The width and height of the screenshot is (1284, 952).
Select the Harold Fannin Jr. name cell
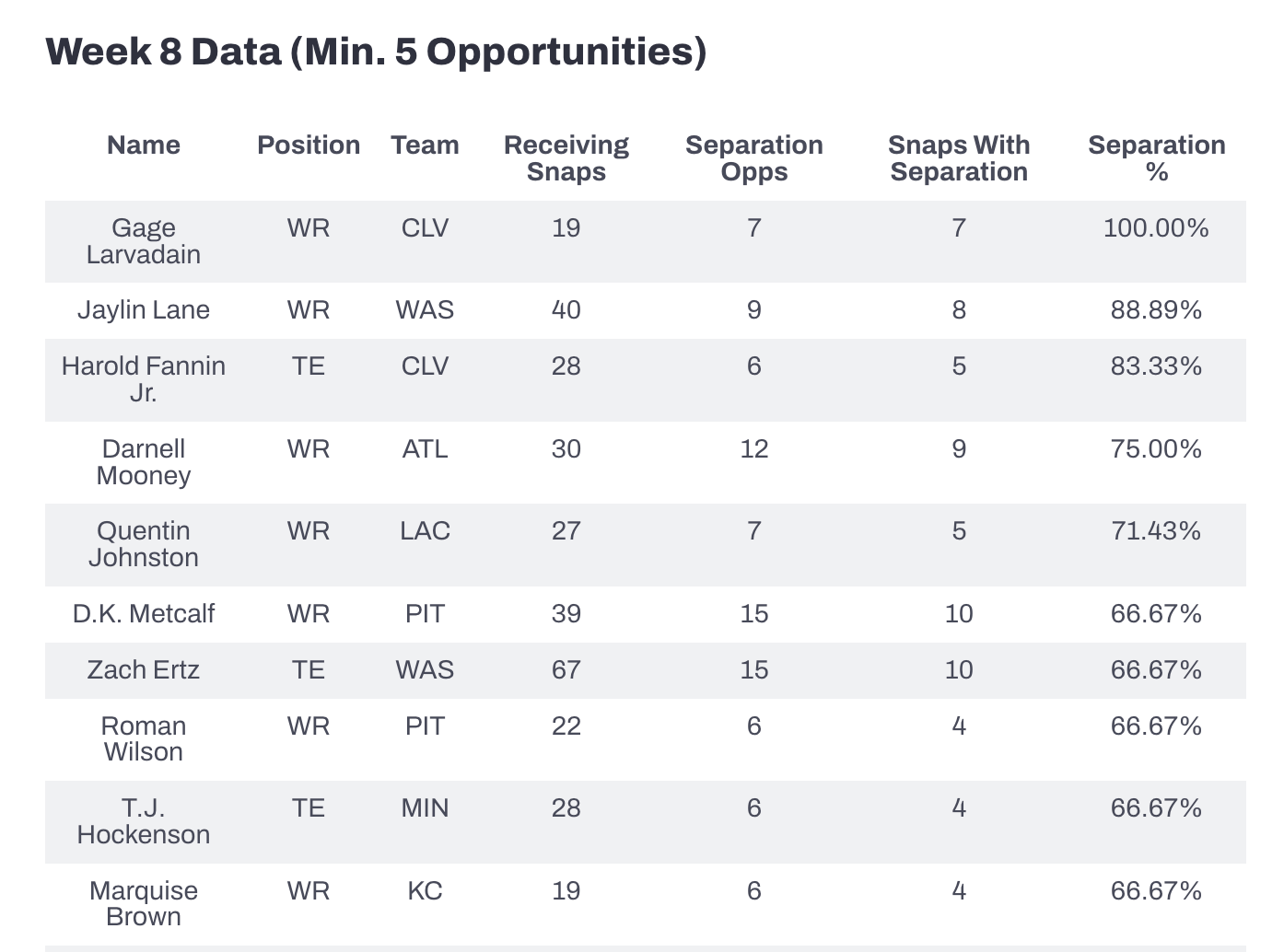click(x=143, y=379)
